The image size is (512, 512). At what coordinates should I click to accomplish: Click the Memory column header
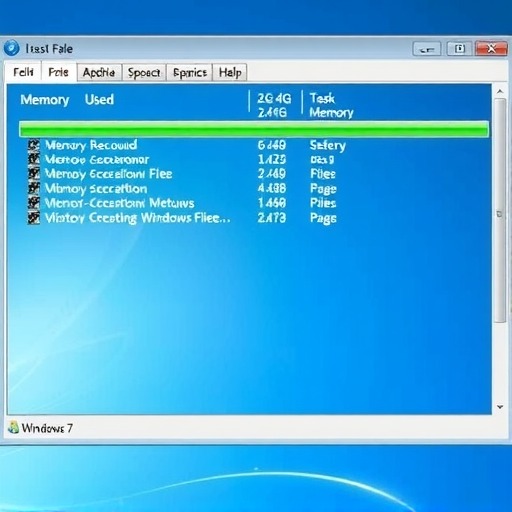coord(45,100)
